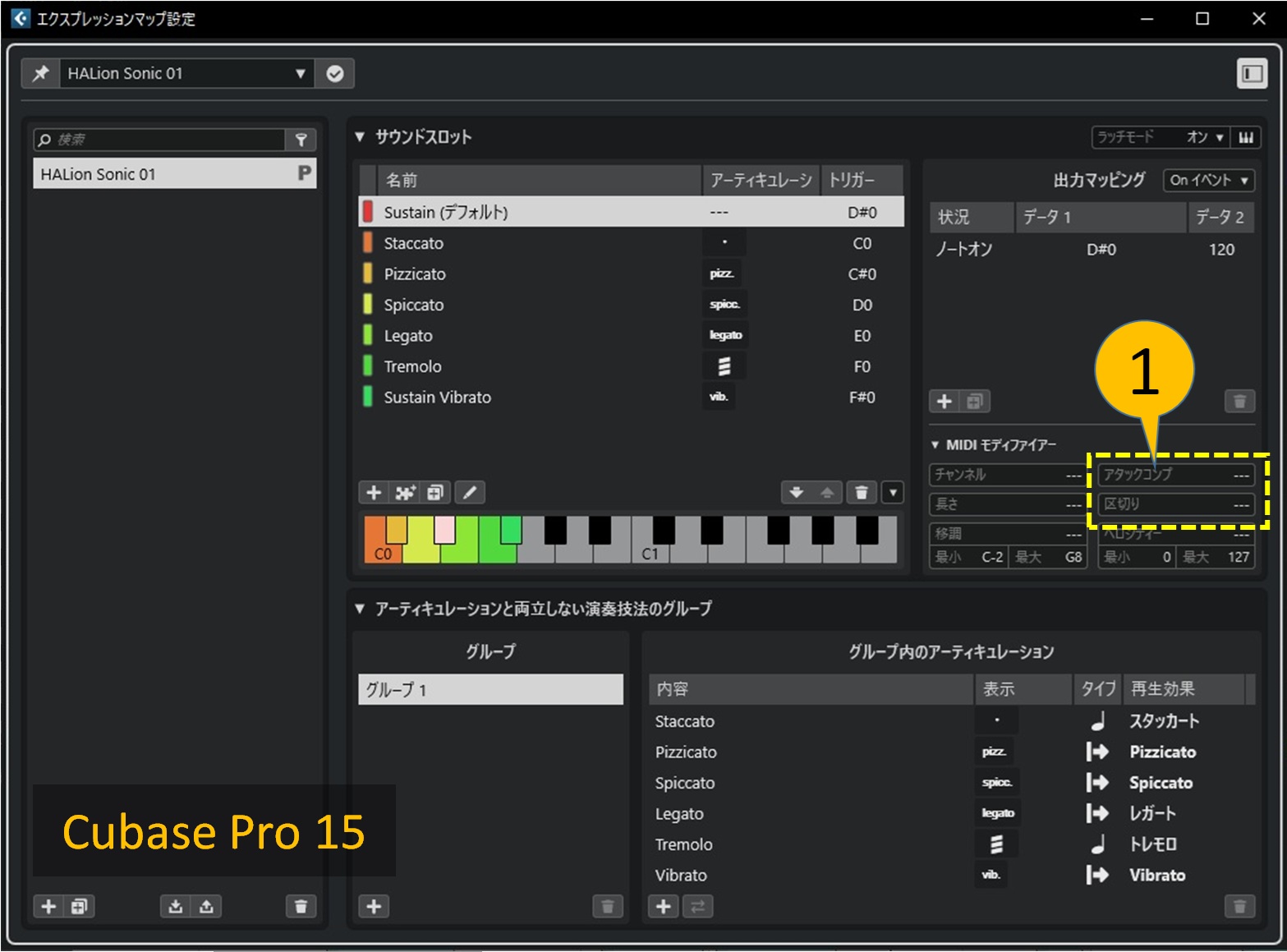Image resolution: width=1287 pixels, height=952 pixels.
Task: Click the remote keys setup puzzle icon
Action: [405, 492]
